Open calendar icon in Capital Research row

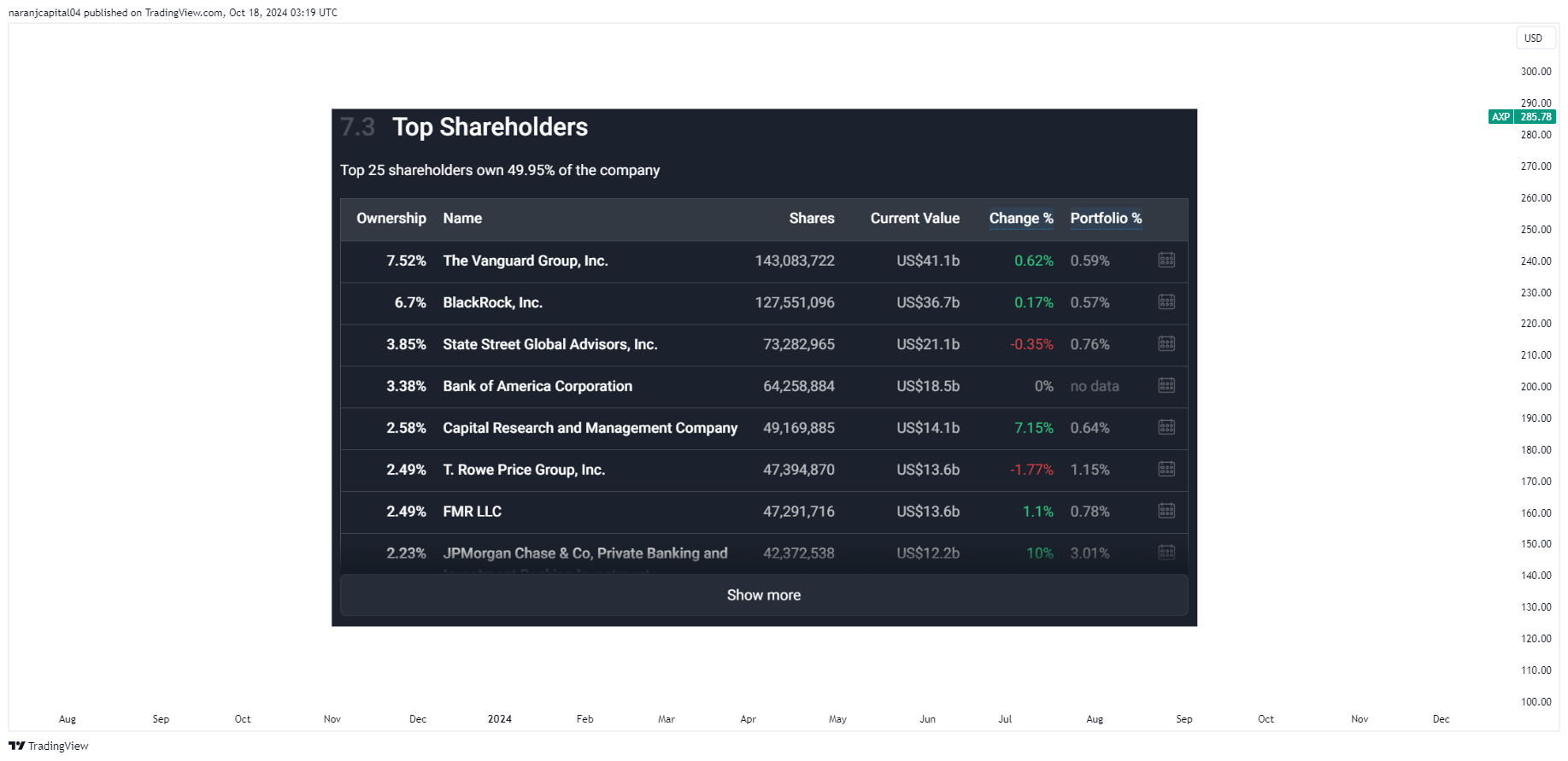pyautogui.click(x=1166, y=427)
